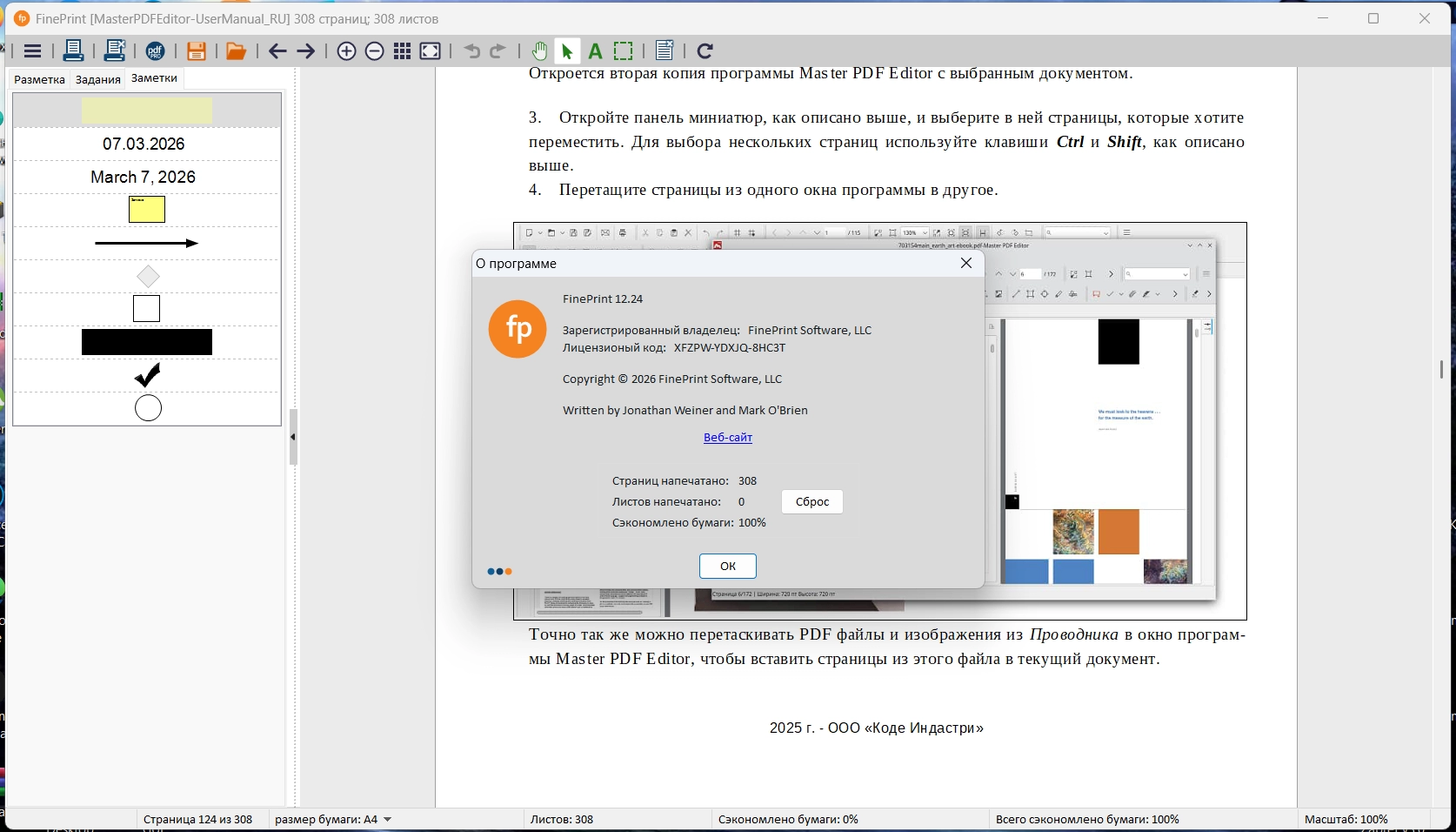Choose the empty square box stamp

[146, 309]
